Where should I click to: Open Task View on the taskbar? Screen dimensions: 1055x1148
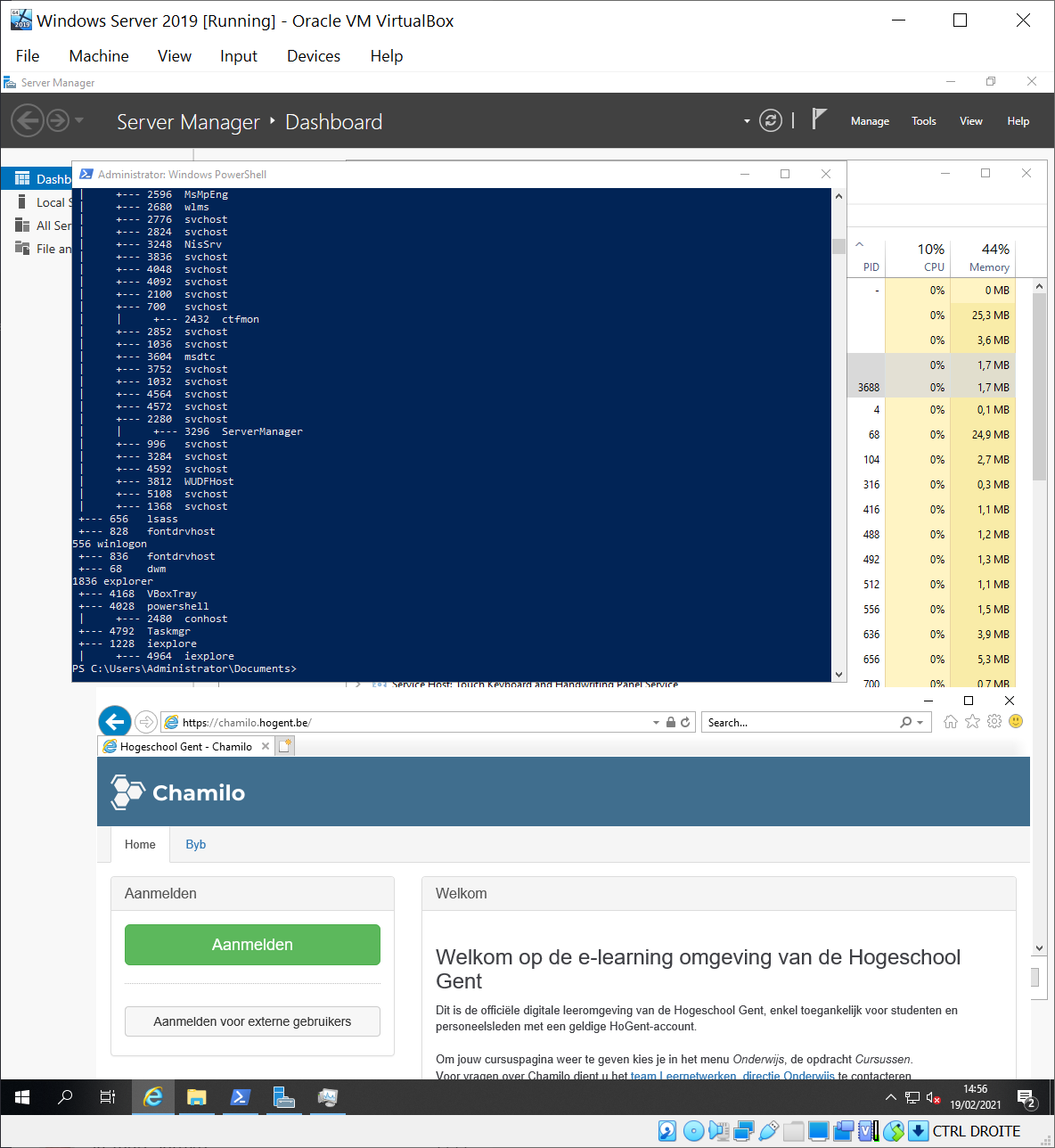pyautogui.click(x=108, y=1097)
